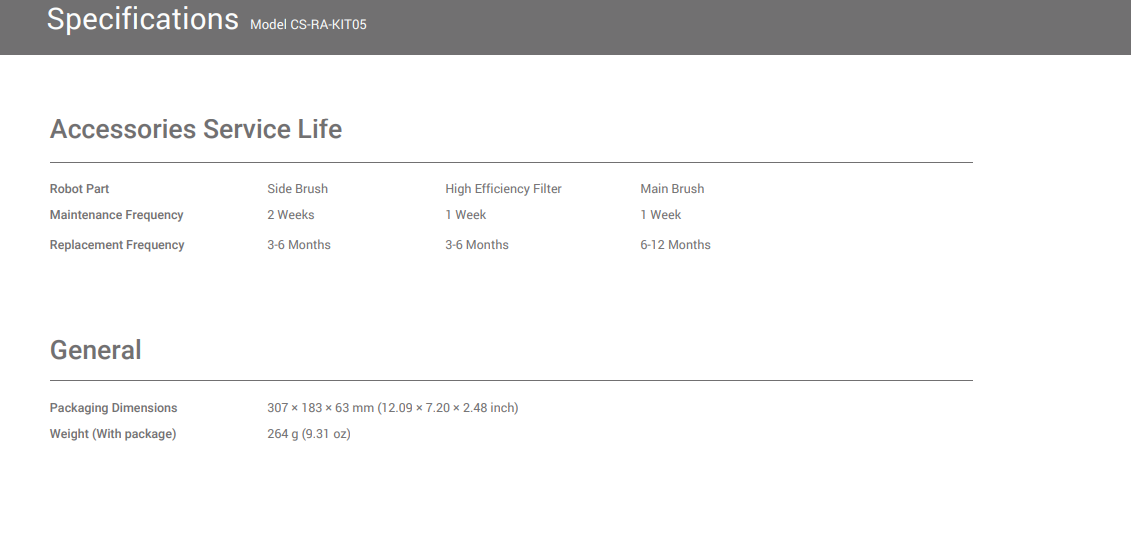Click the Side Brush 3-6 Months value

coord(298,245)
